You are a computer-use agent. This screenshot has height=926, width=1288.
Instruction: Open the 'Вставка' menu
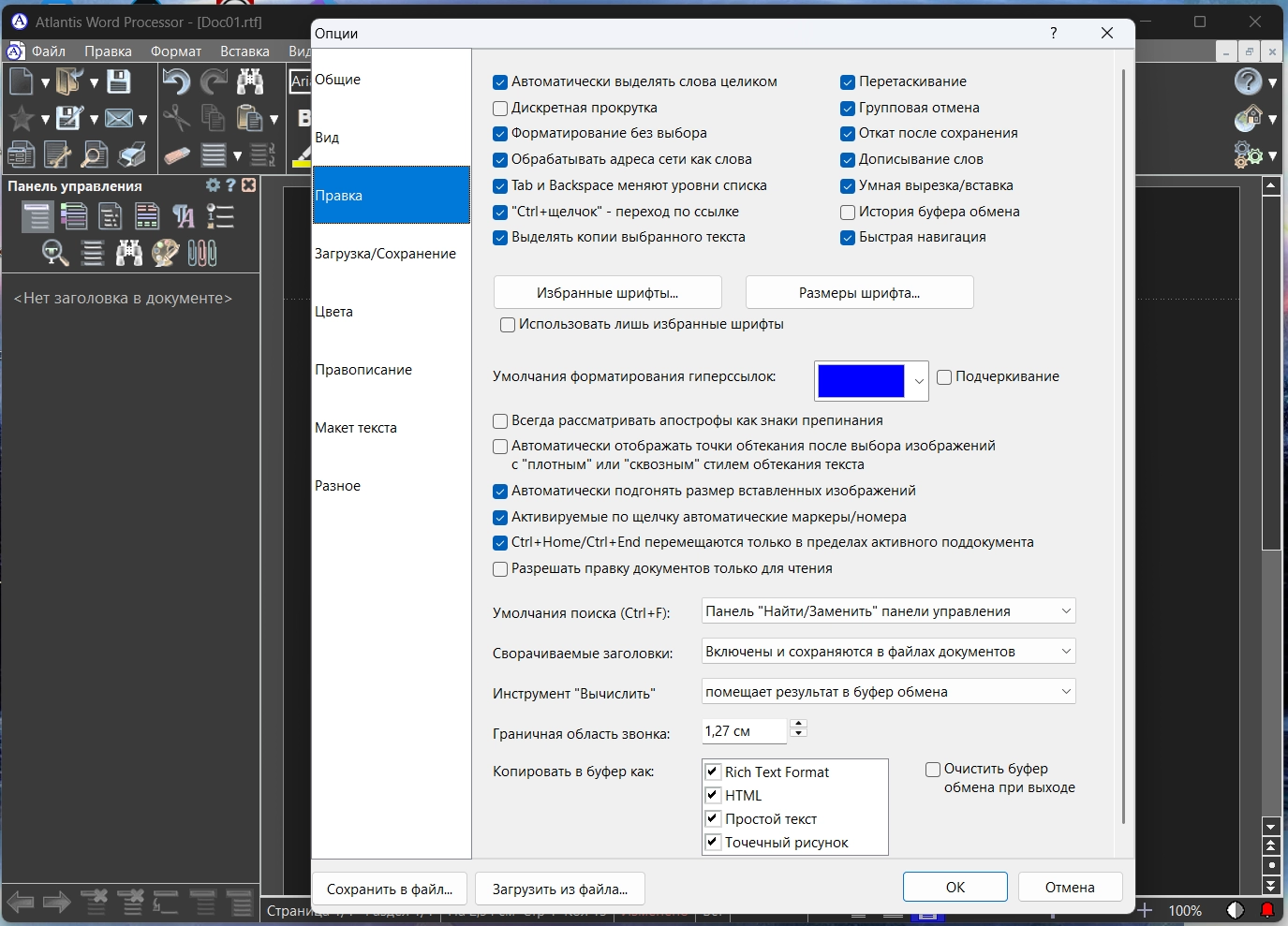point(244,51)
